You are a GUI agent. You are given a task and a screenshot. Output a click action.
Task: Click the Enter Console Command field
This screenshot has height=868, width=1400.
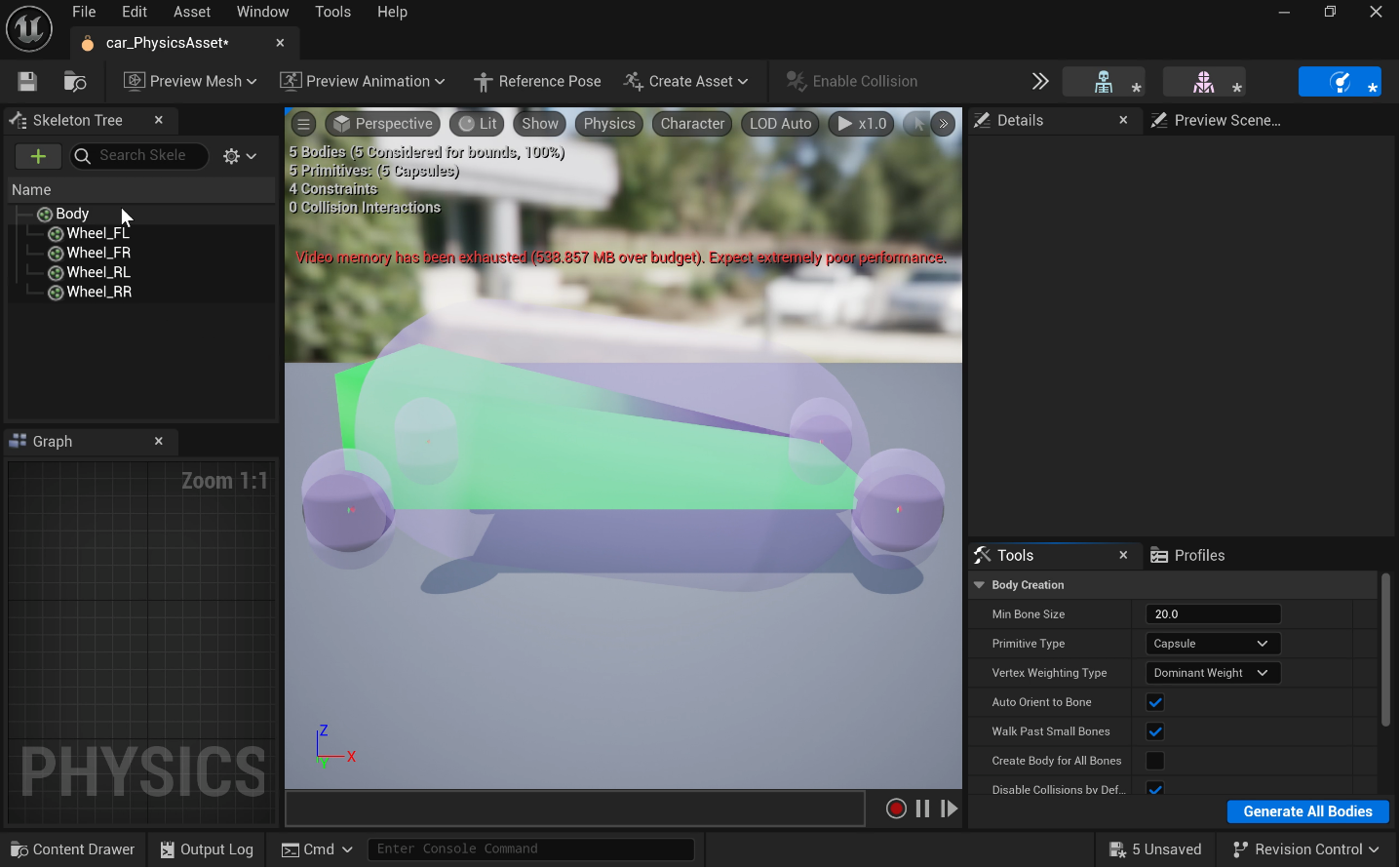(x=530, y=849)
